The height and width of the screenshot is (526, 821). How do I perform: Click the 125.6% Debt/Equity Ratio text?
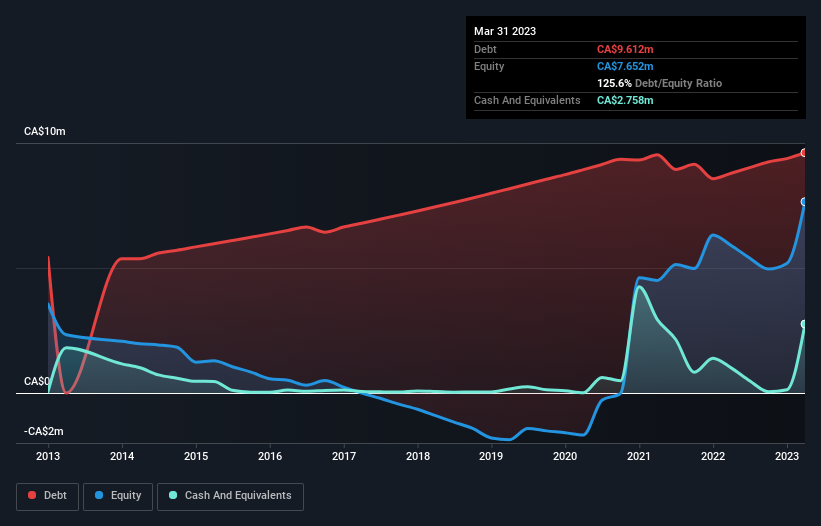click(659, 83)
